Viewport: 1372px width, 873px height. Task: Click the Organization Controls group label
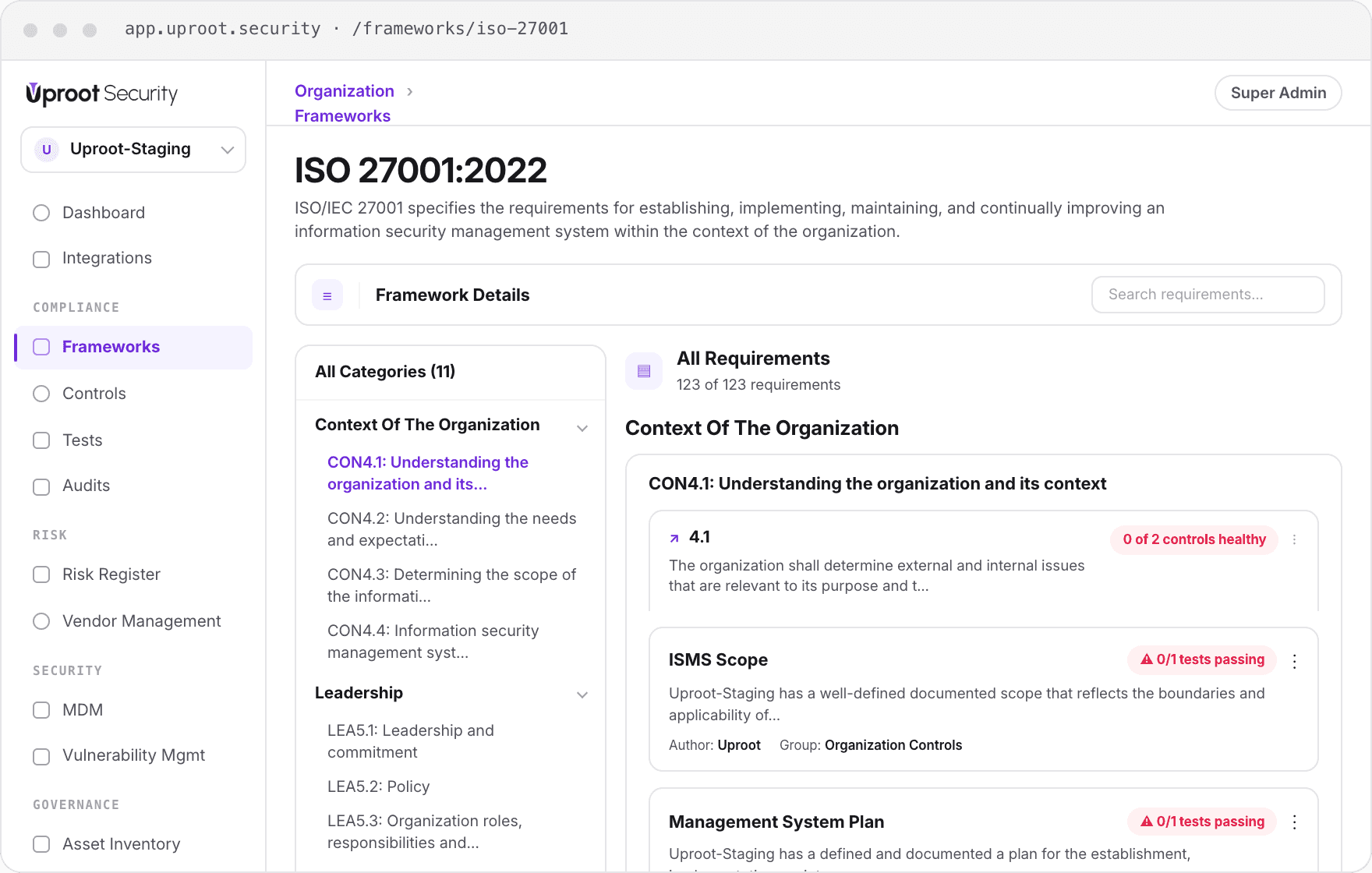coord(893,745)
